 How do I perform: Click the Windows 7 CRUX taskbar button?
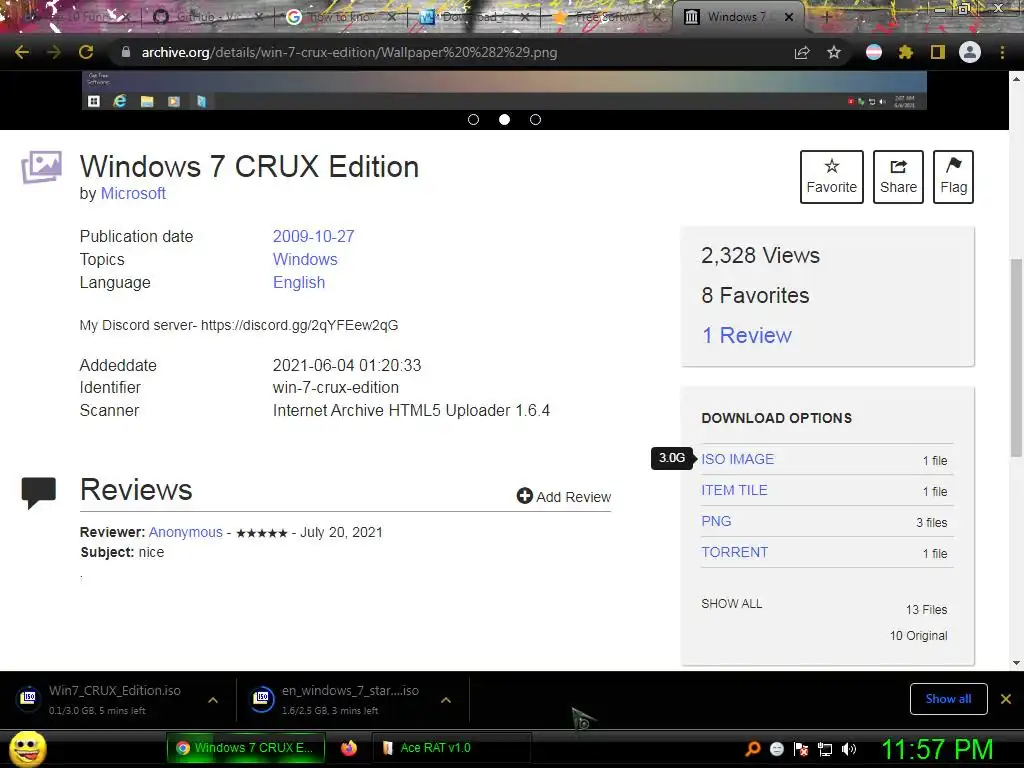[x=246, y=748]
